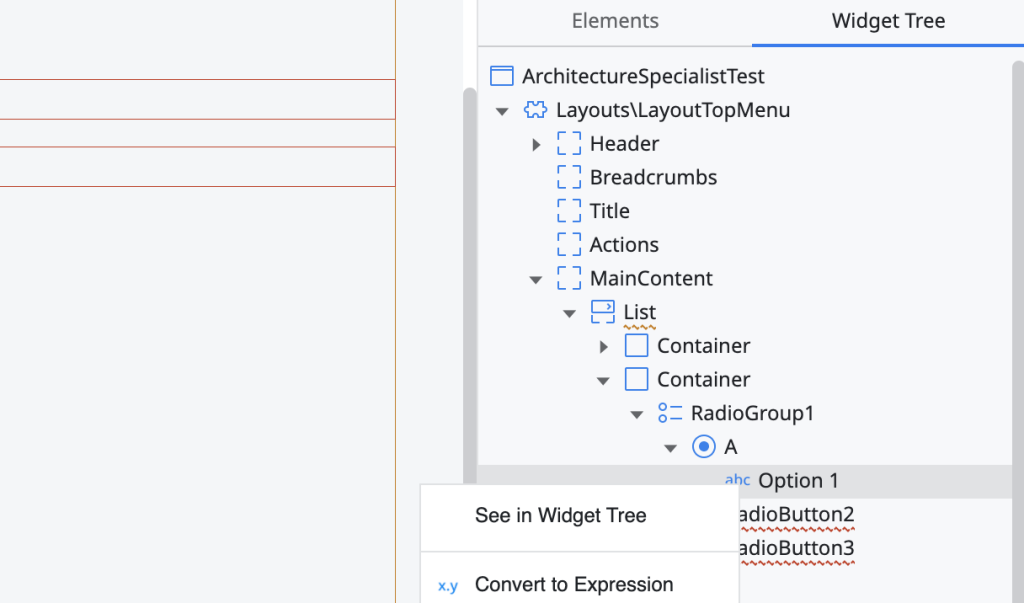Expand the Header placeholder node
This screenshot has width=1024, height=603.
click(x=537, y=145)
